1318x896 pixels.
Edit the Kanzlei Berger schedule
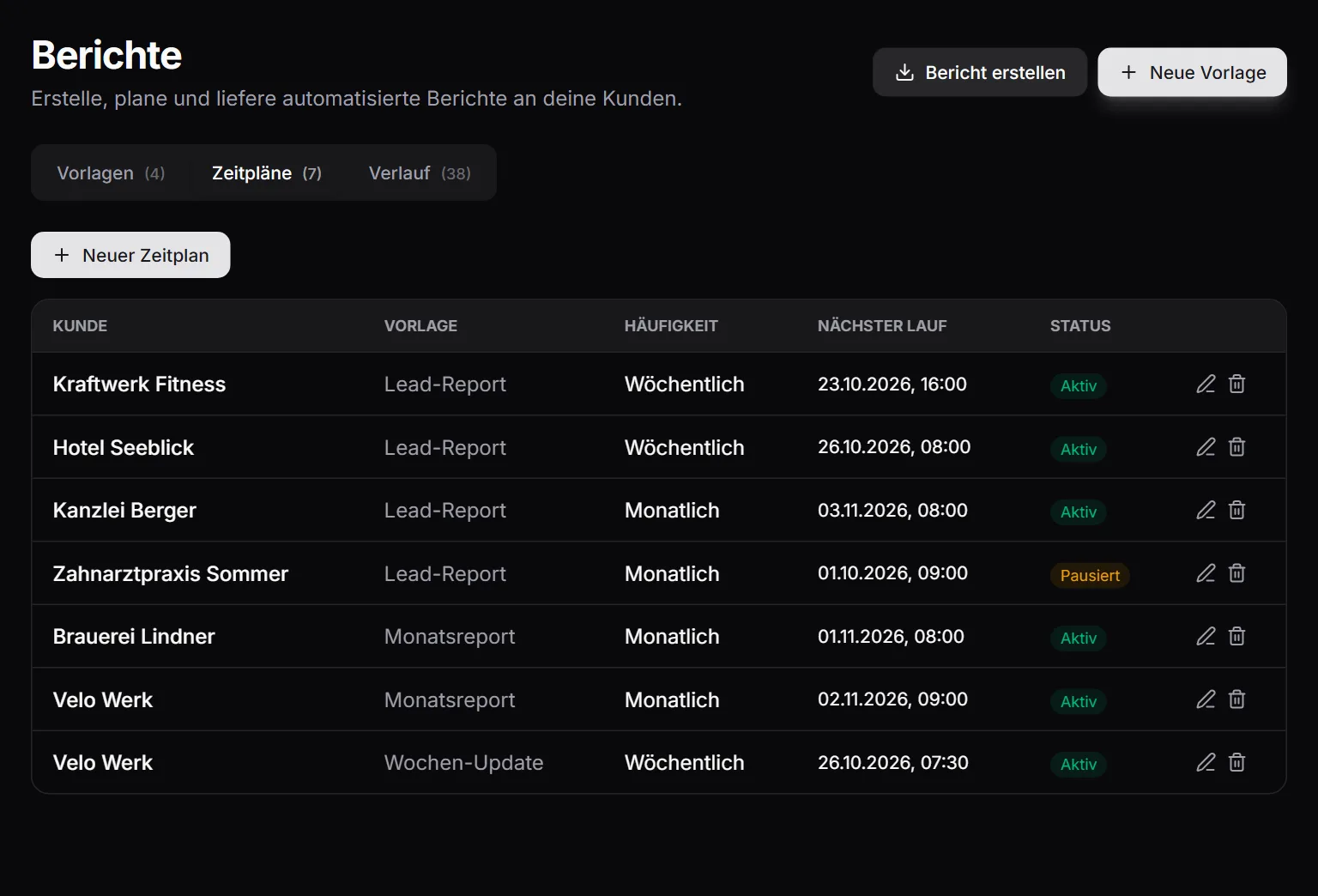[1206, 510]
